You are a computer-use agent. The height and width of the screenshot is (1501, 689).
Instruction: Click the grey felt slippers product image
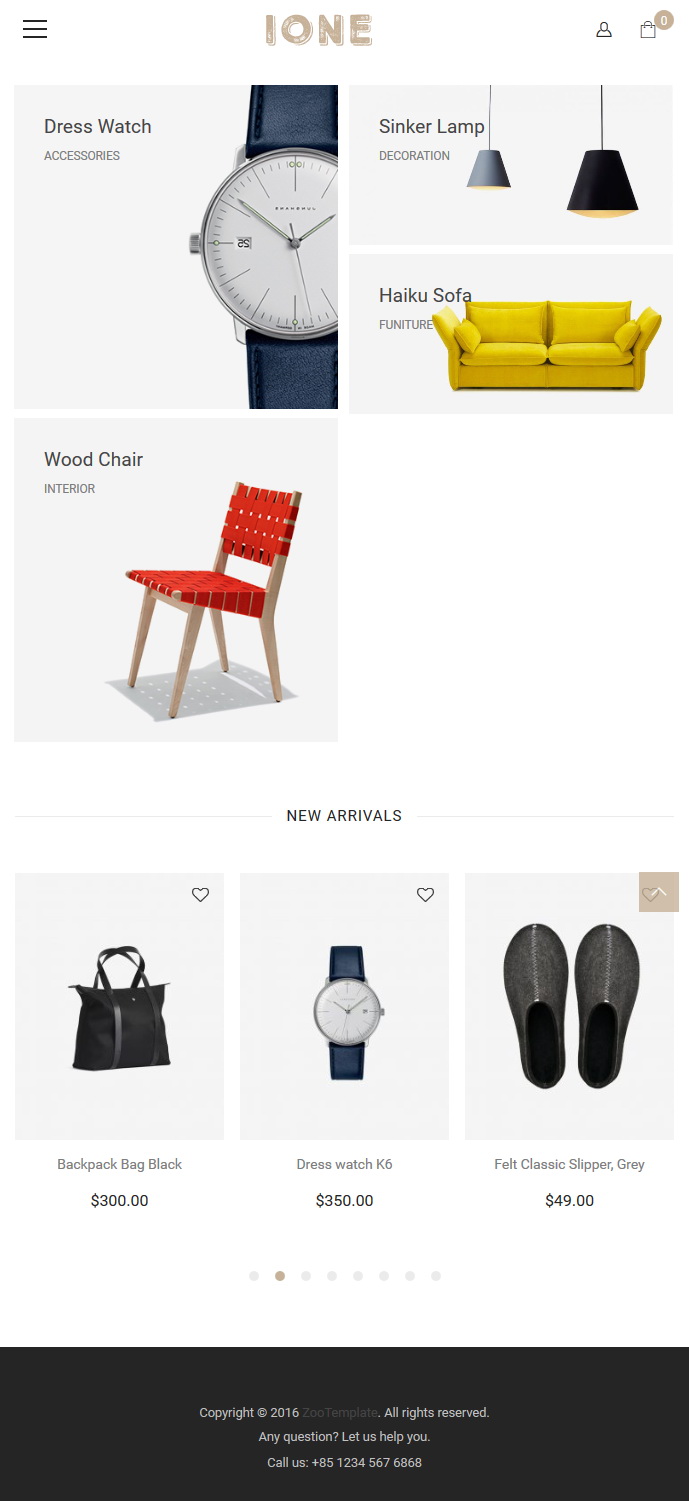pyautogui.click(x=569, y=1006)
